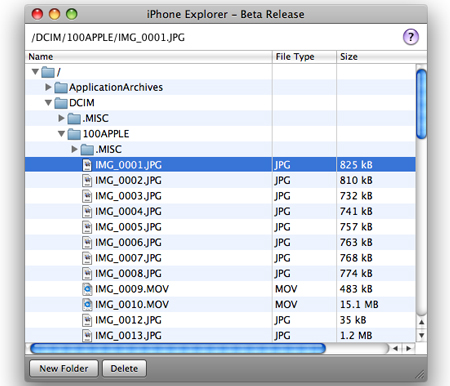Click the window resize grip corner
This screenshot has width=450, height=386.
(x=420, y=374)
